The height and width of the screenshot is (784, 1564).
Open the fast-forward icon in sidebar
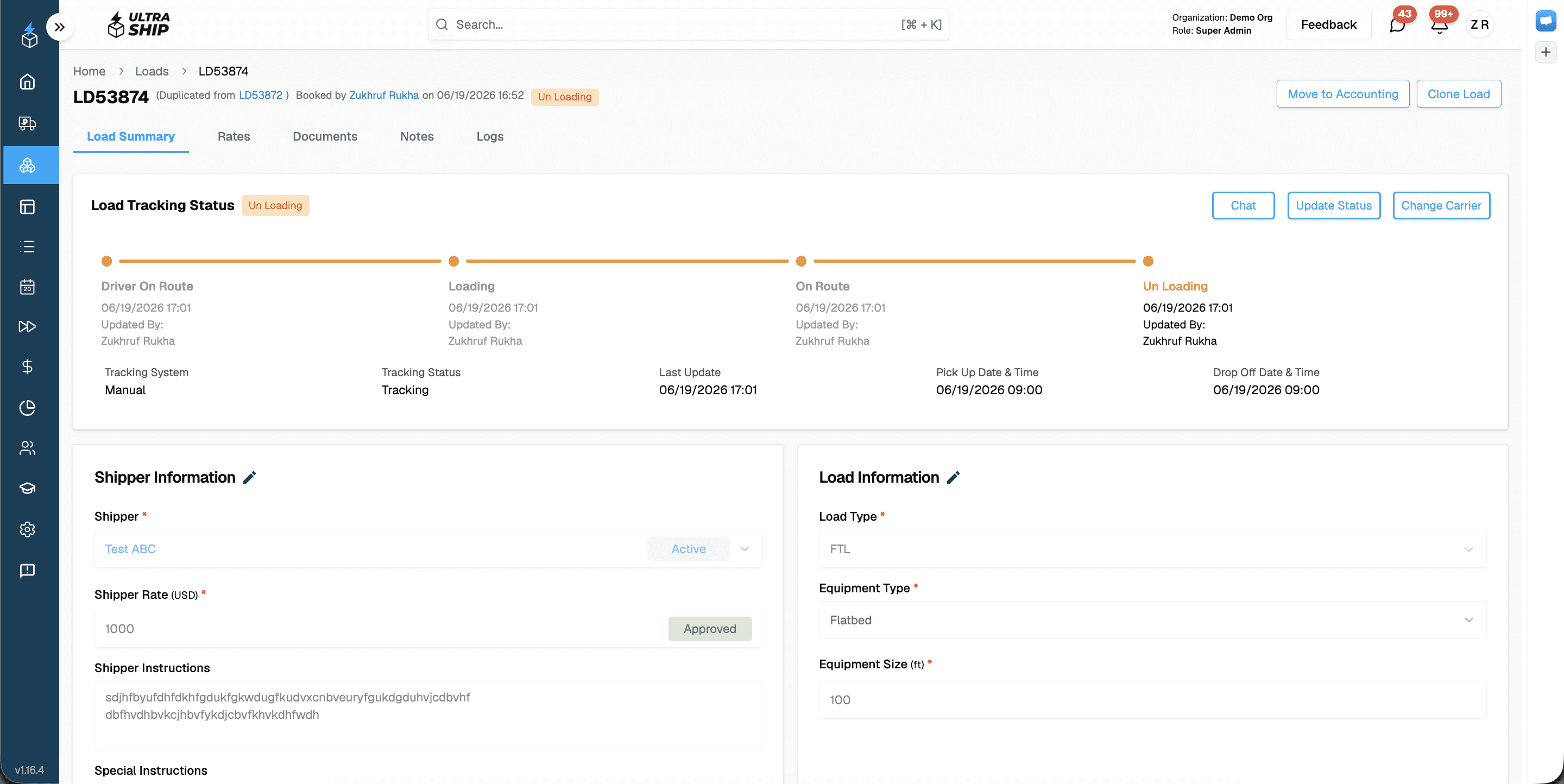click(x=27, y=326)
